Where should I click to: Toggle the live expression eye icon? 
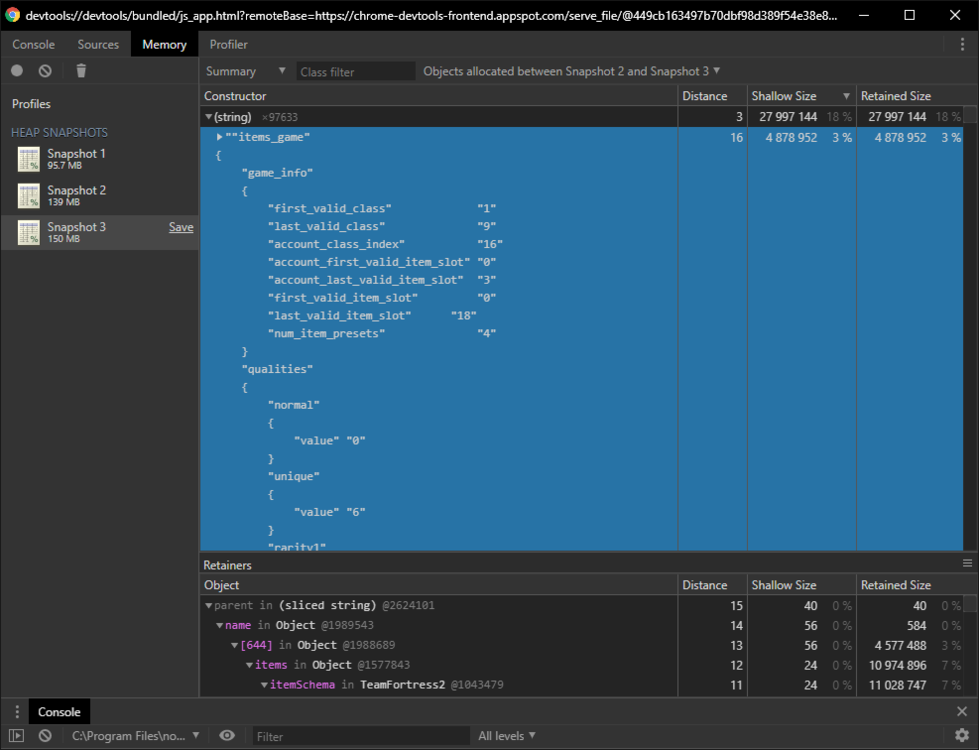(227, 736)
